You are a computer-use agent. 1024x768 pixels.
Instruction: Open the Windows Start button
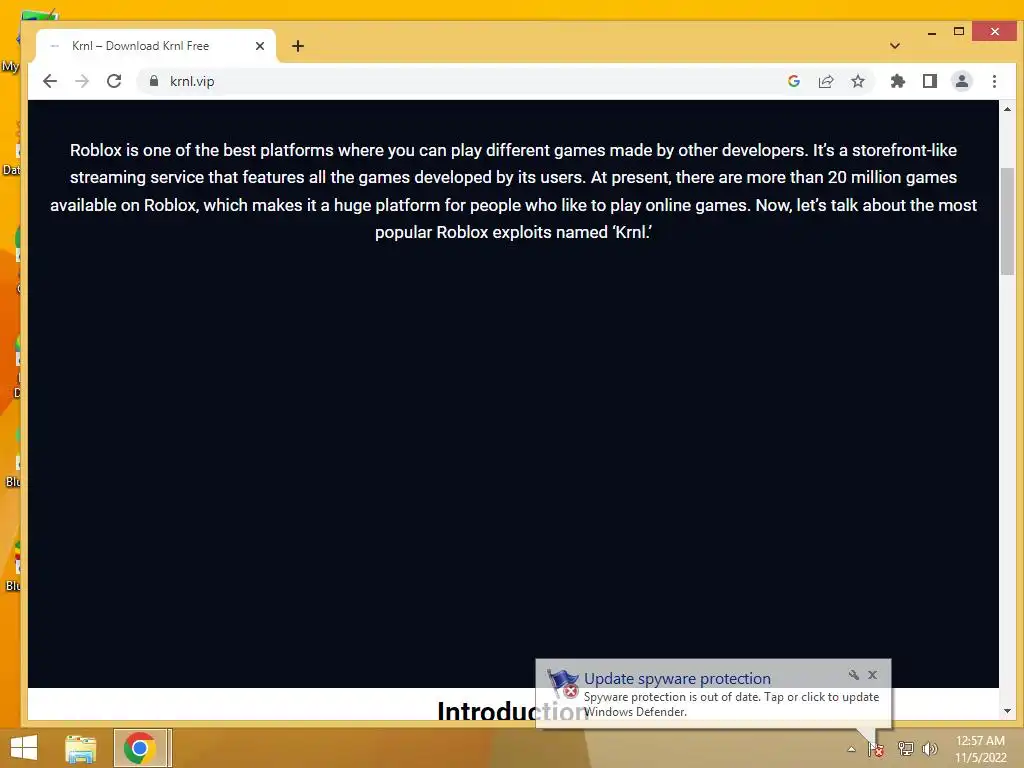[24, 748]
